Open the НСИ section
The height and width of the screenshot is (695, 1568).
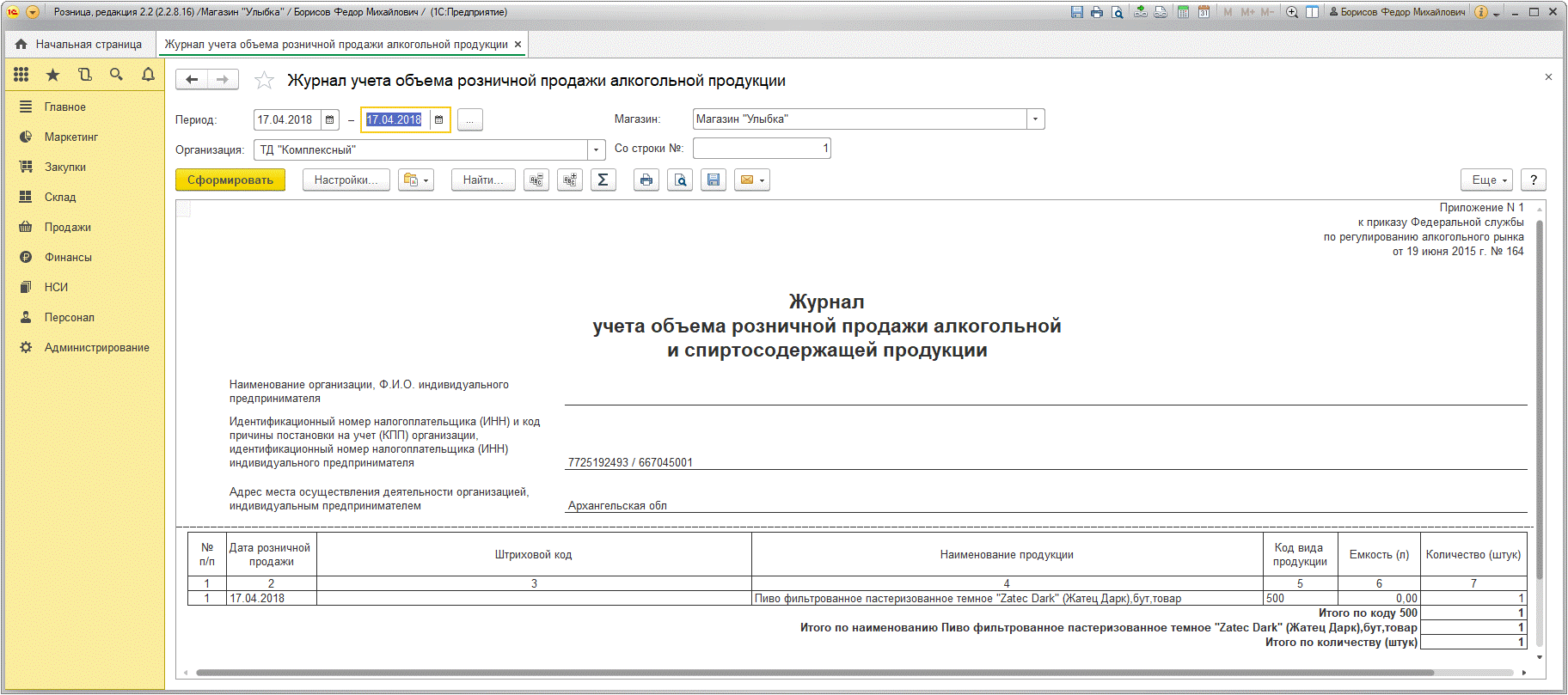pyautogui.click(x=84, y=288)
